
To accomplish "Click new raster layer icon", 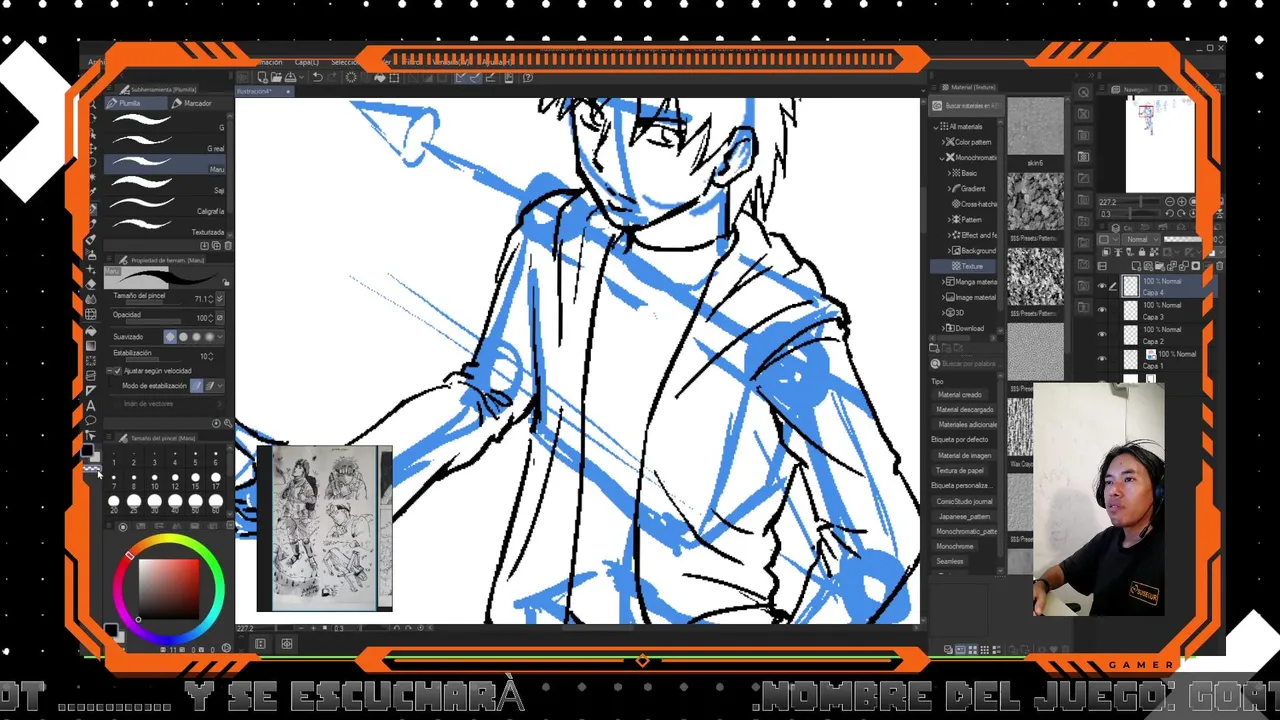I will pyautogui.click(x=1136, y=265).
